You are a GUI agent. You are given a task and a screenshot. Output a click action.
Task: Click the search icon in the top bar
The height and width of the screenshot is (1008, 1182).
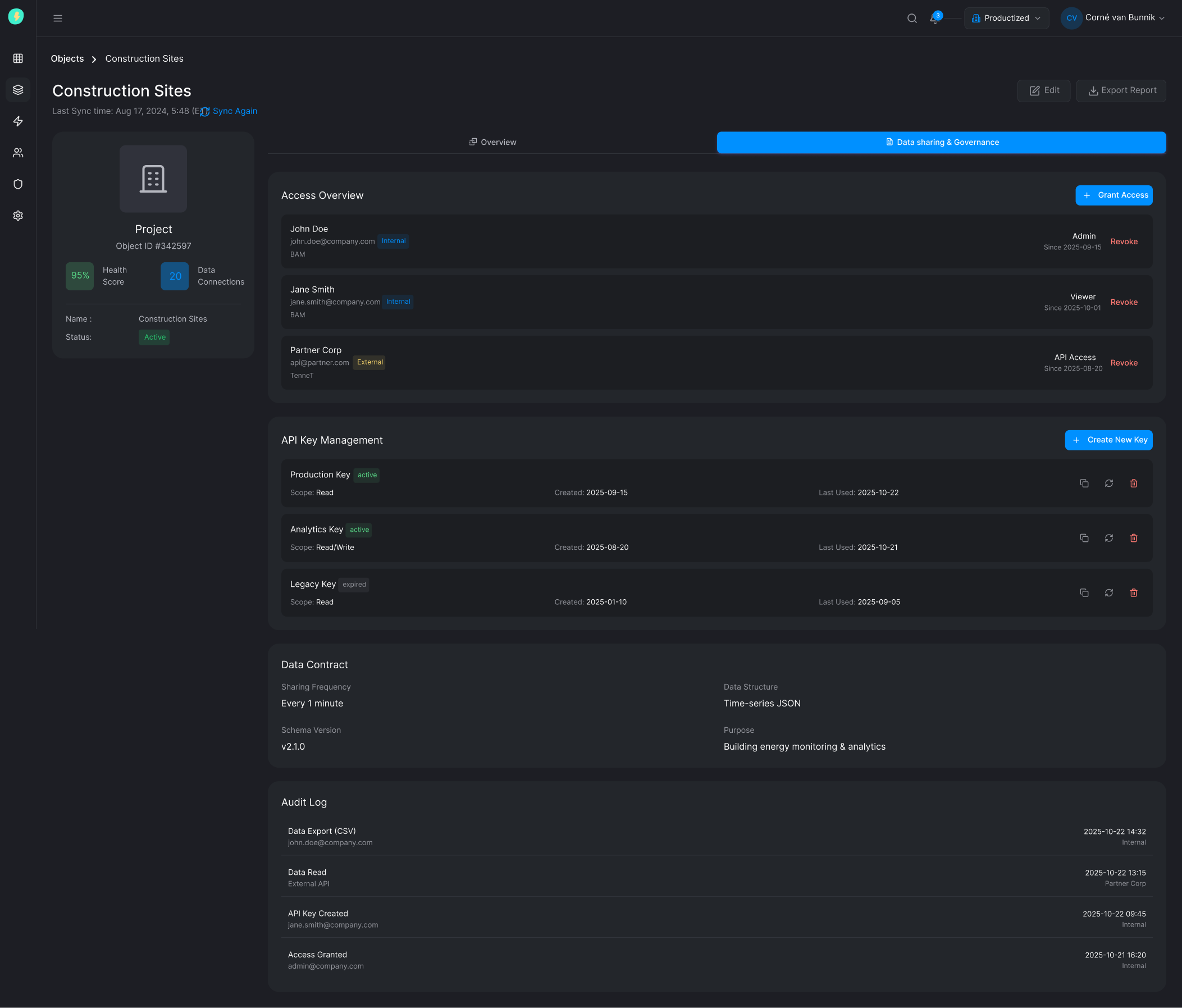click(x=911, y=17)
